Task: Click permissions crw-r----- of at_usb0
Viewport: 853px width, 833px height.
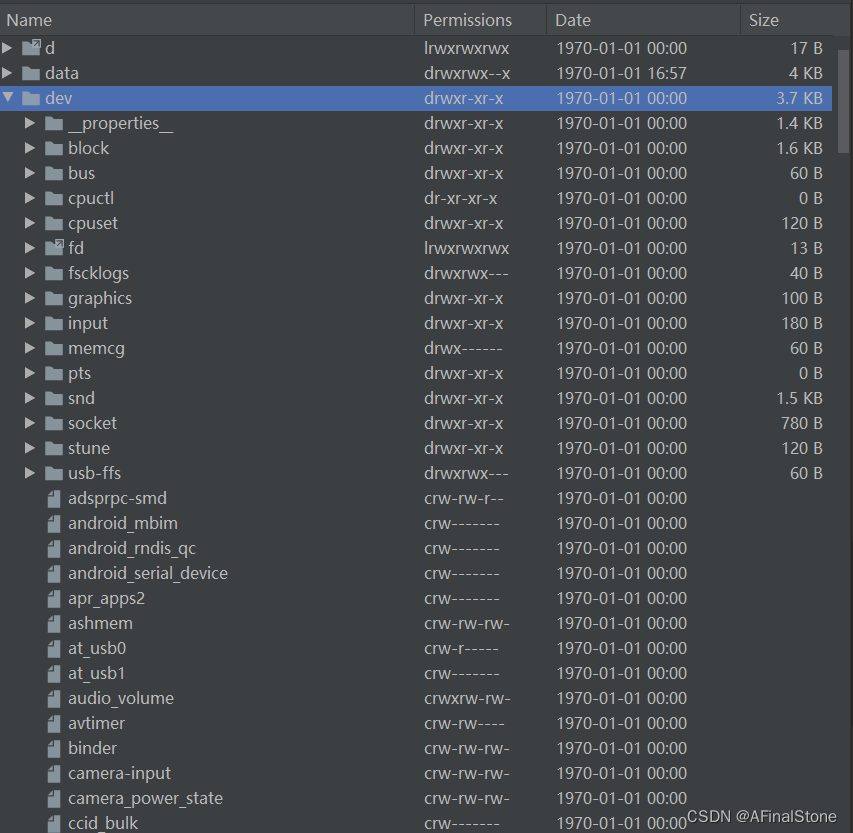Action: [461, 649]
